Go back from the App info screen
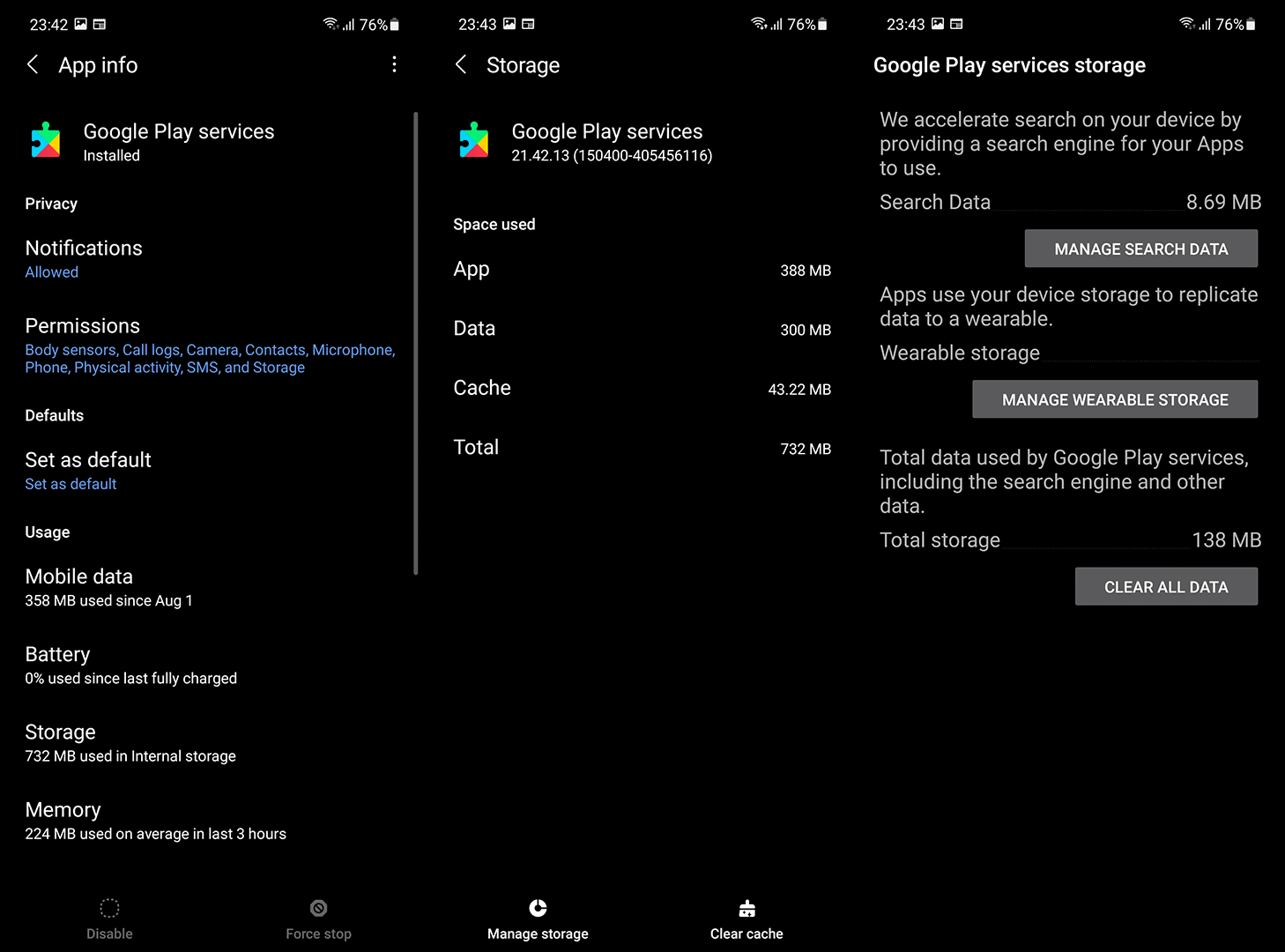 coord(33,64)
